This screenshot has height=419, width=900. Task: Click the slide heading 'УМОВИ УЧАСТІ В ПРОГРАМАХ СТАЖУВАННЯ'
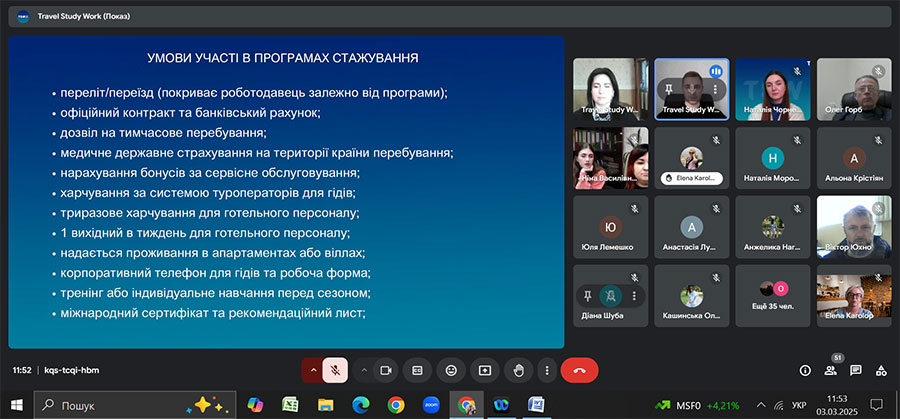[283, 58]
